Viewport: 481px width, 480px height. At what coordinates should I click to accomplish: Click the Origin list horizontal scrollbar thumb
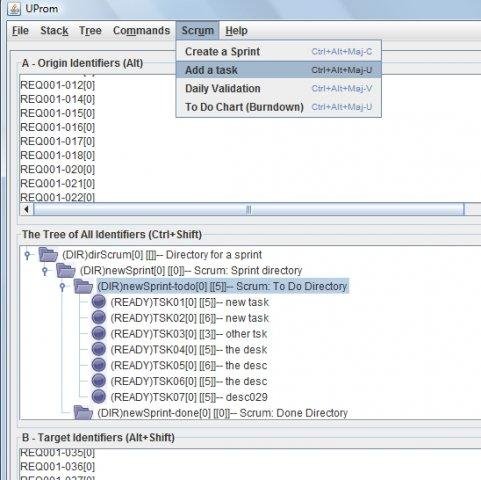[x=249, y=210]
